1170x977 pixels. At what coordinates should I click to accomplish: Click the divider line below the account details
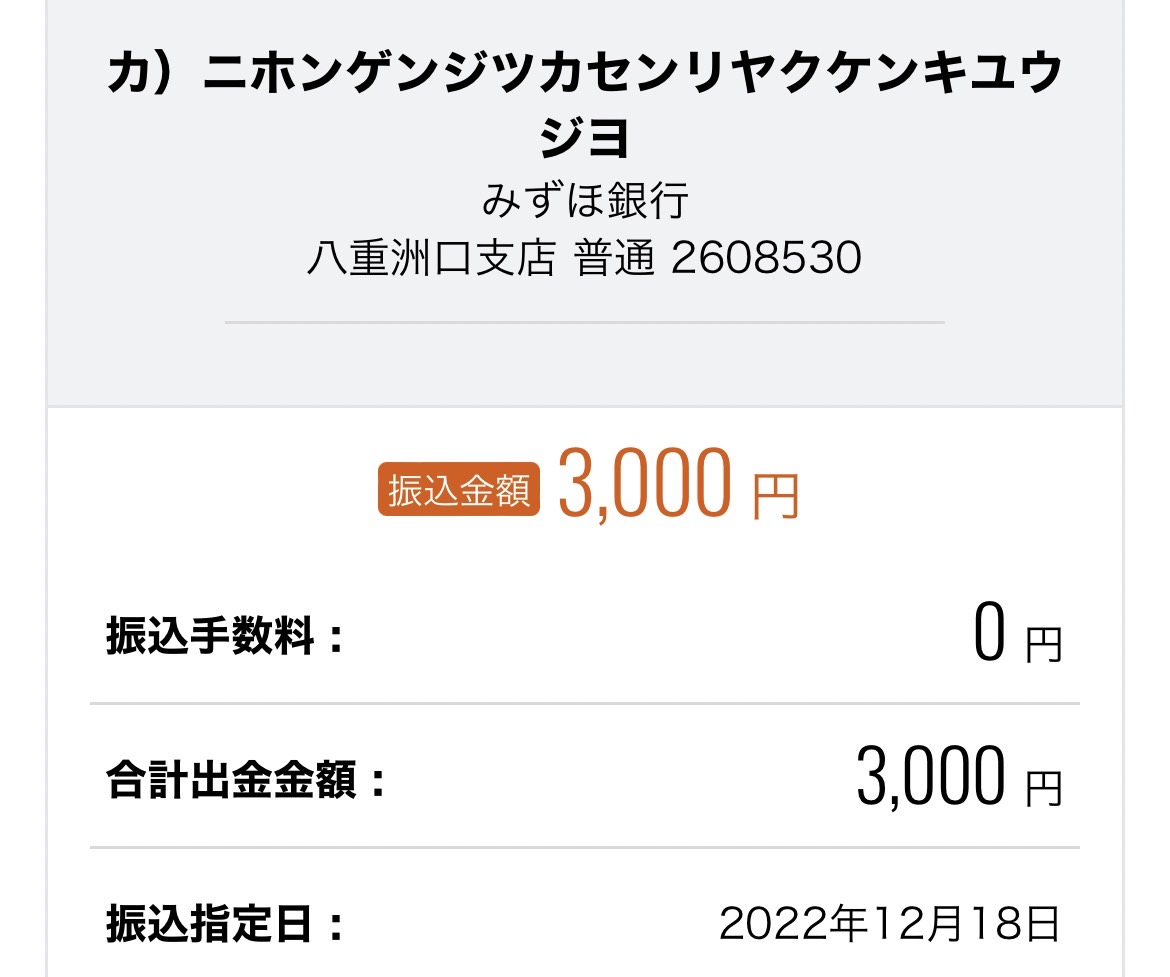pyautogui.click(x=585, y=322)
